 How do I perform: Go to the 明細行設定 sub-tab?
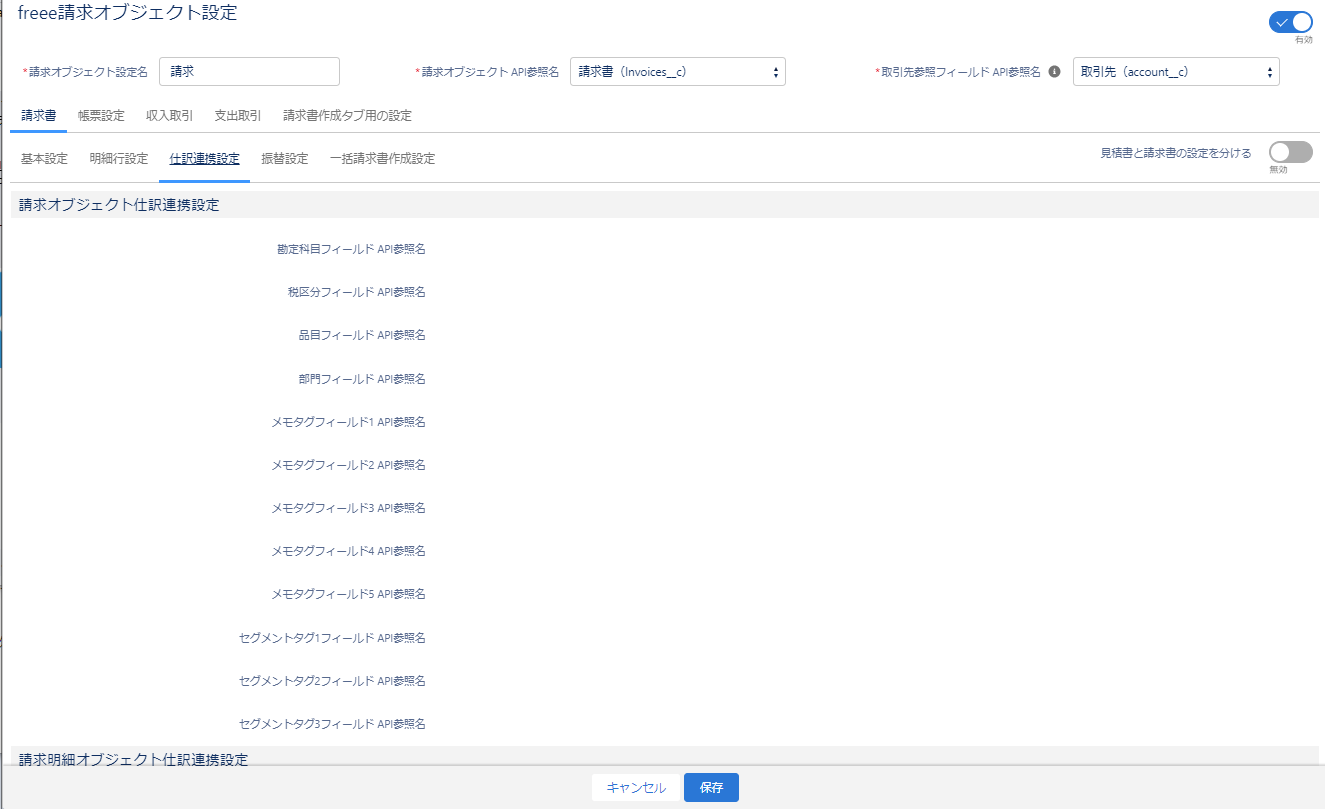pyautogui.click(x=118, y=159)
